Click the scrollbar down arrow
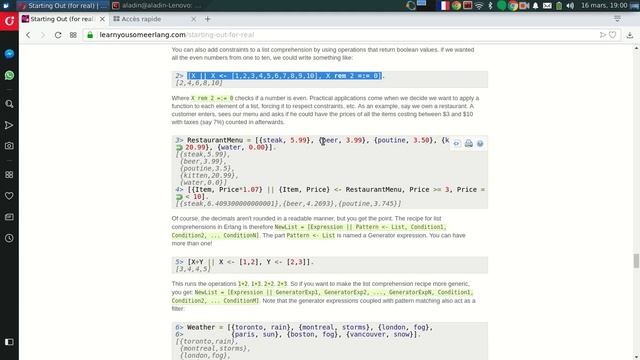640x360 pixels. [636, 357]
